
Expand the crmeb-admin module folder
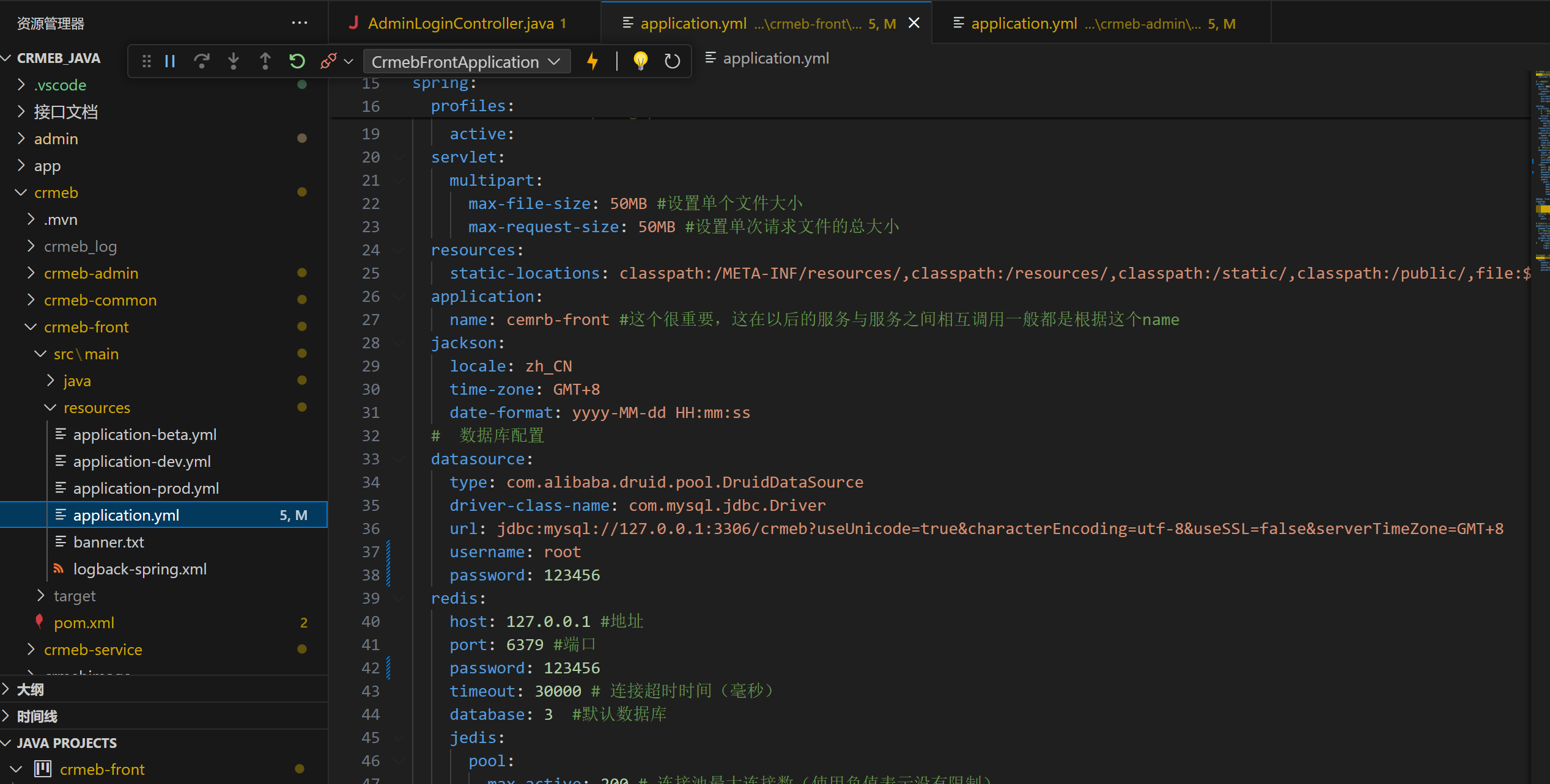(31, 273)
